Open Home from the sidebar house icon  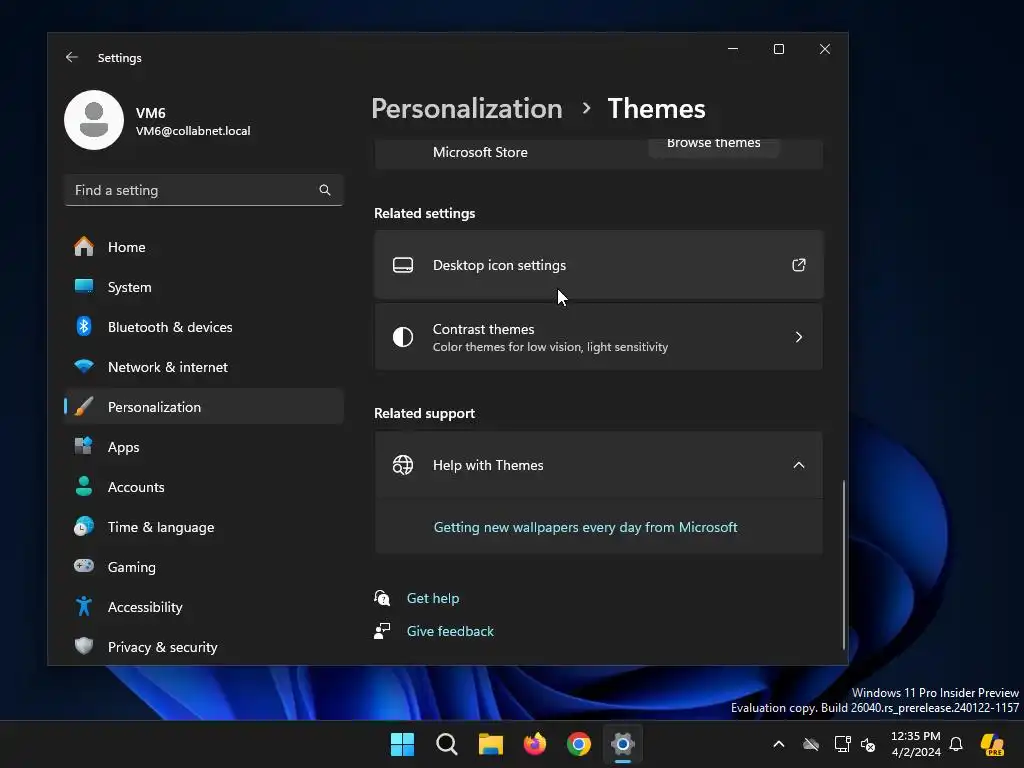[x=84, y=247]
